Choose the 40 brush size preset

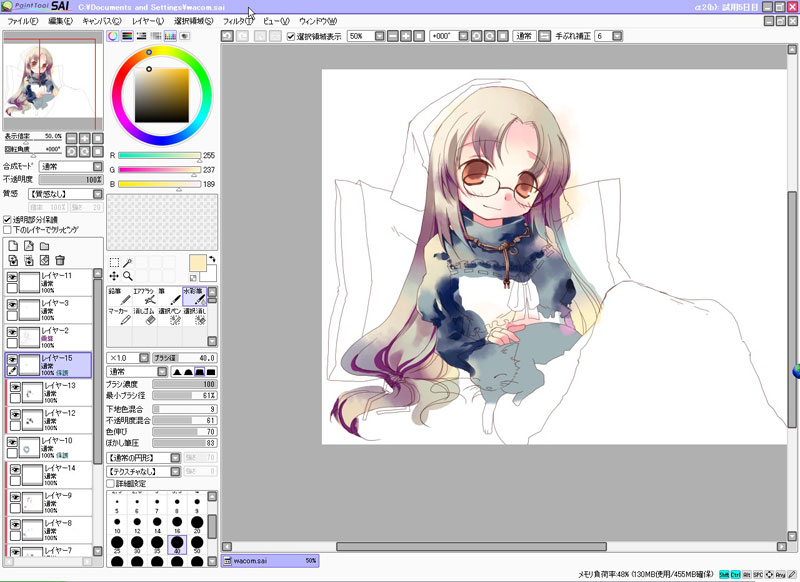click(x=177, y=544)
